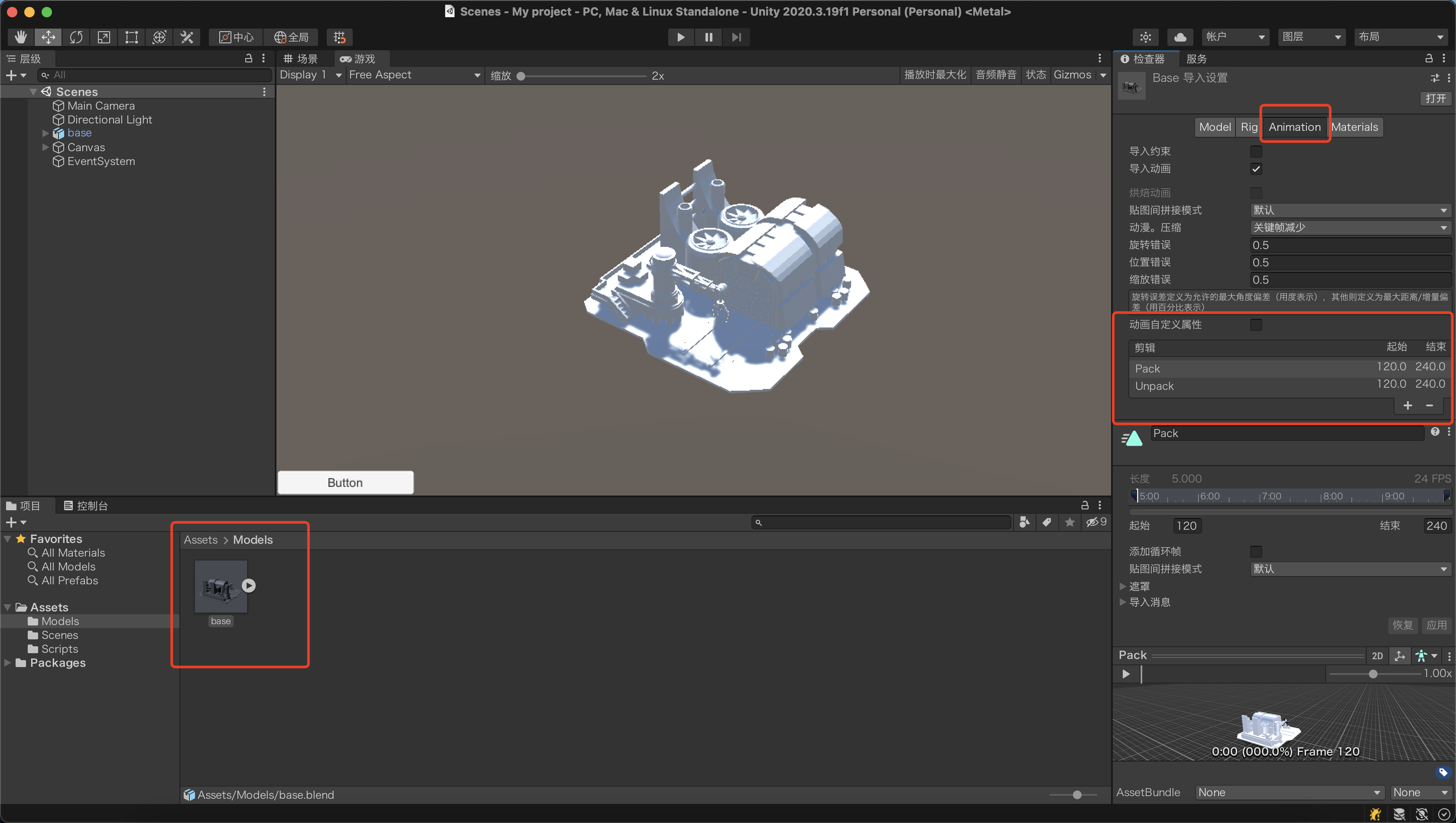The height and width of the screenshot is (823, 1456).
Task: Toggle favorites star in Project toolbar
Action: point(1070,522)
